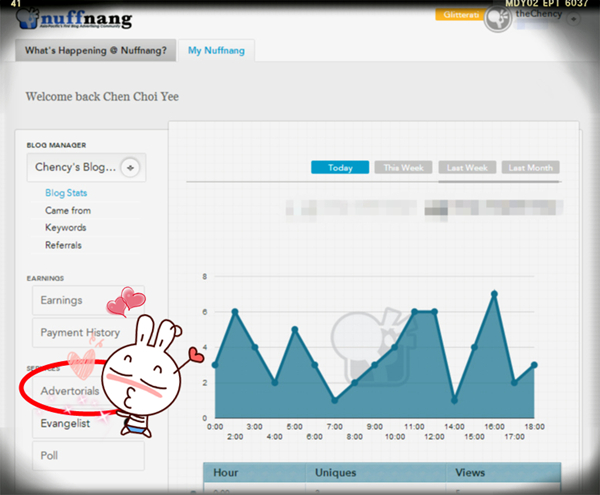Open Came from link
The height and width of the screenshot is (495, 600).
tap(68, 210)
